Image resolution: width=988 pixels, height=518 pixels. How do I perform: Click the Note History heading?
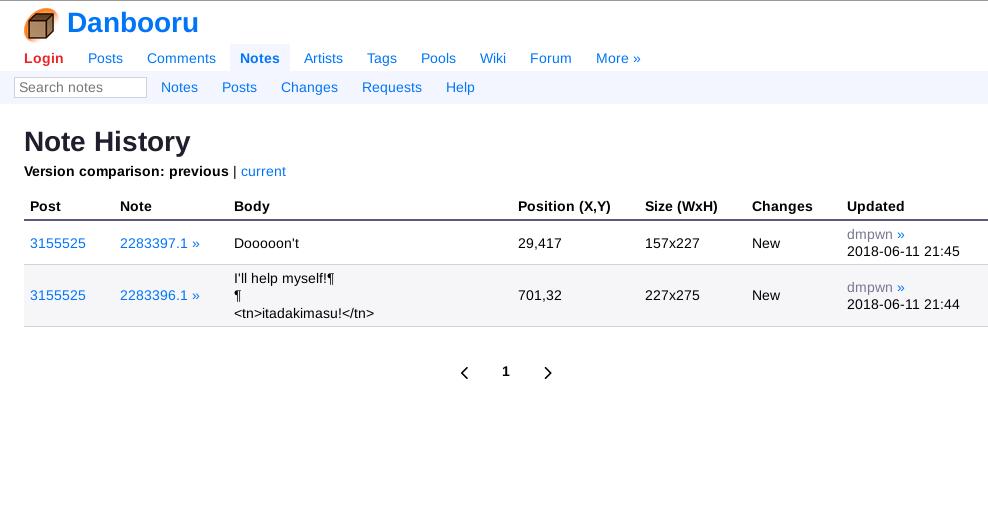point(107,142)
